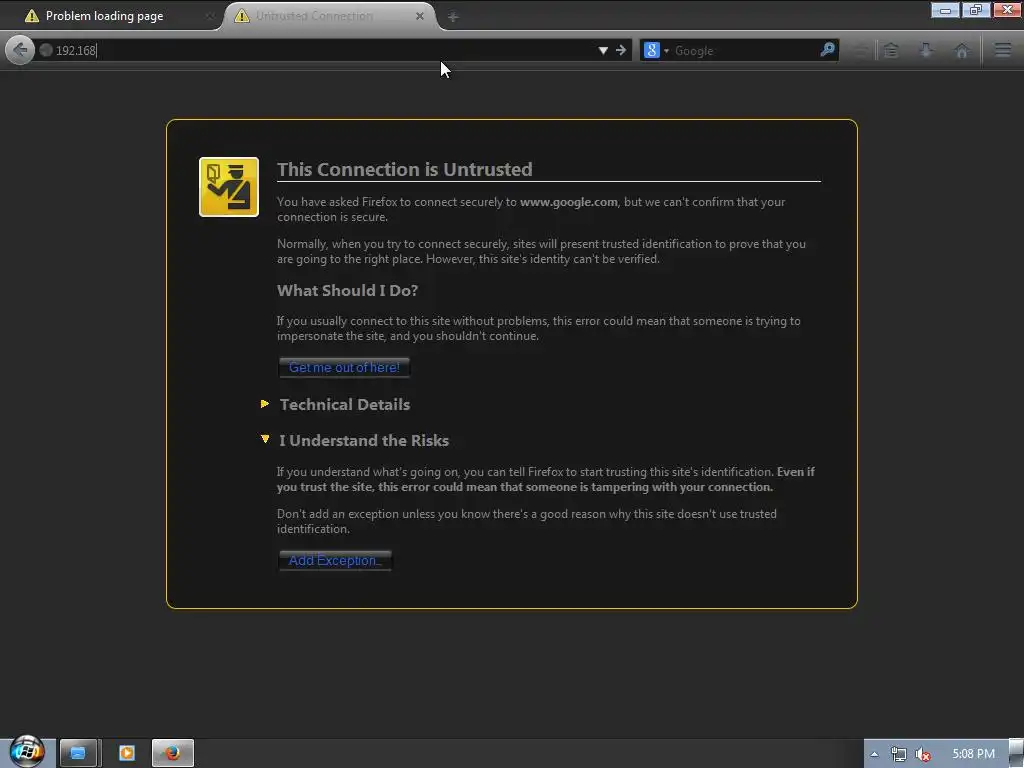
Task: Click the Go arrow in address bar
Action: (620, 50)
